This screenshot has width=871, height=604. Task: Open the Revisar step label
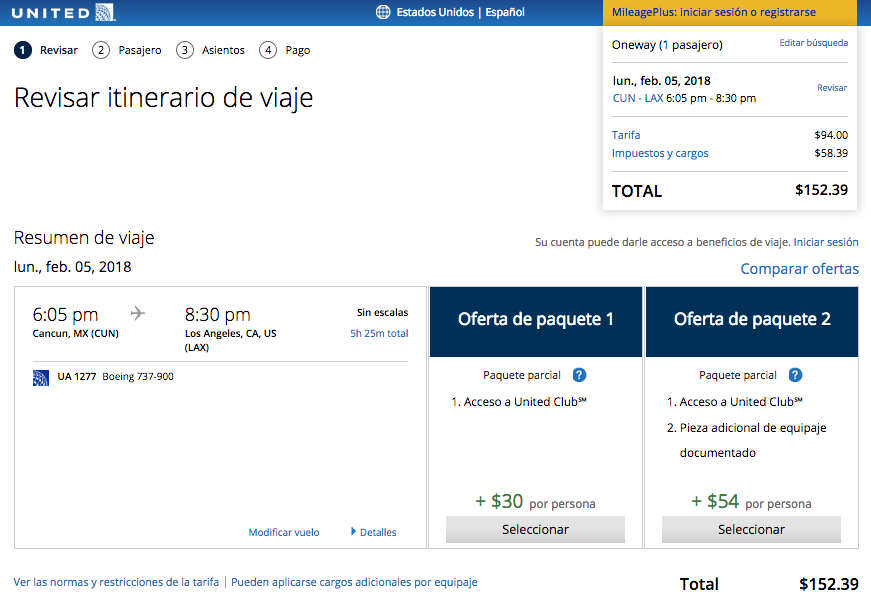pos(59,50)
